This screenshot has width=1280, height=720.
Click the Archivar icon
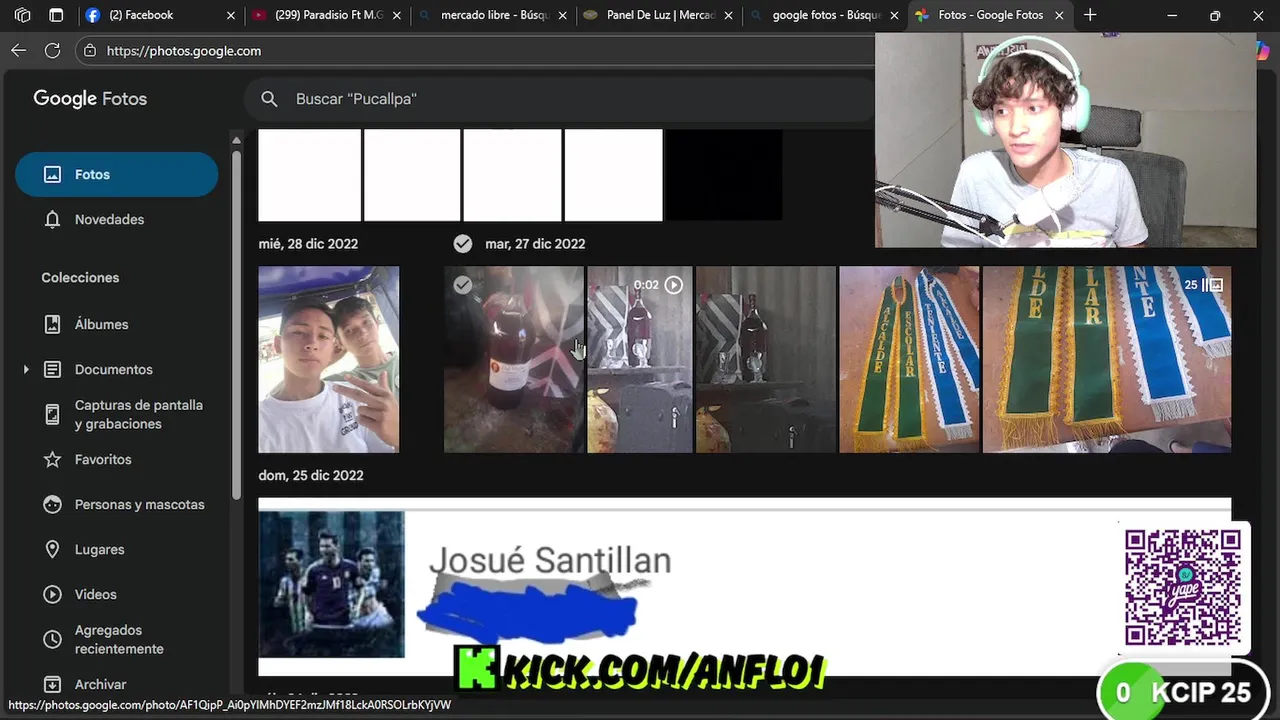53,685
